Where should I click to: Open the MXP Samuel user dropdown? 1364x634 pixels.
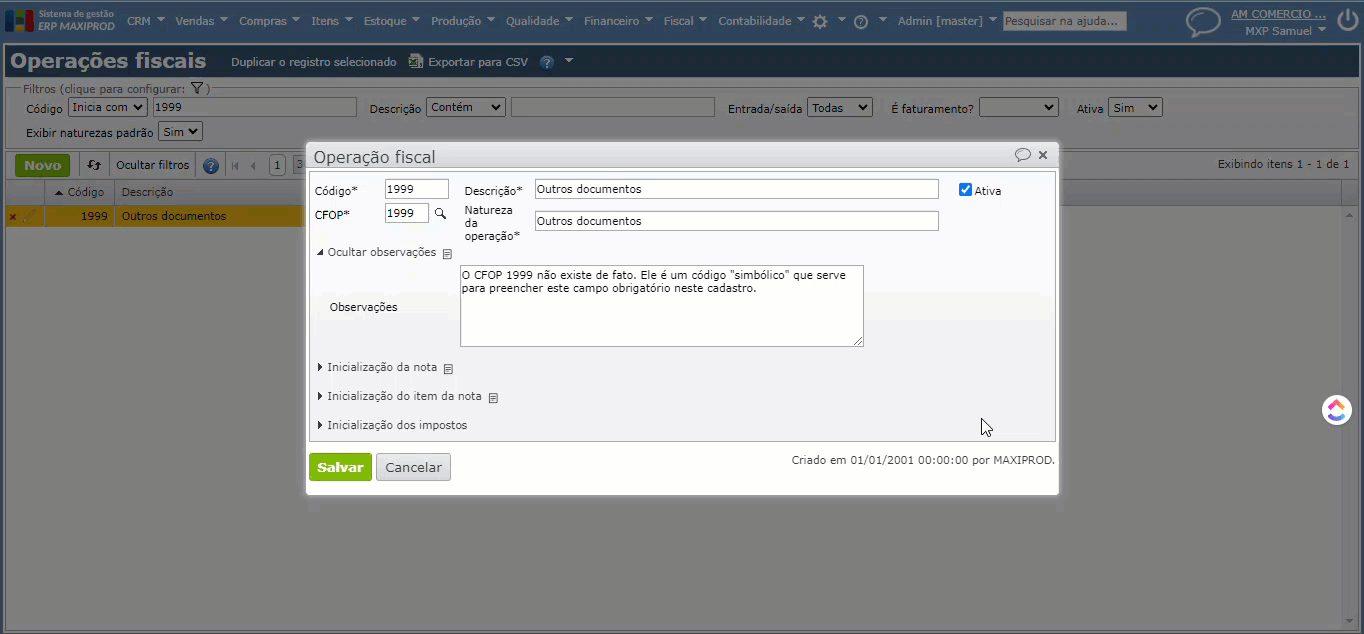click(1286, 31)
